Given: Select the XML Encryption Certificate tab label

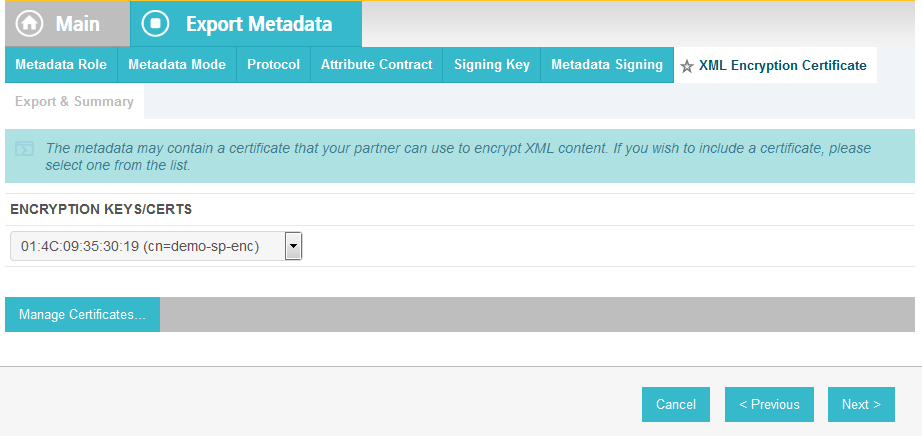Looking at the screenshot, I should click(783, 65).
